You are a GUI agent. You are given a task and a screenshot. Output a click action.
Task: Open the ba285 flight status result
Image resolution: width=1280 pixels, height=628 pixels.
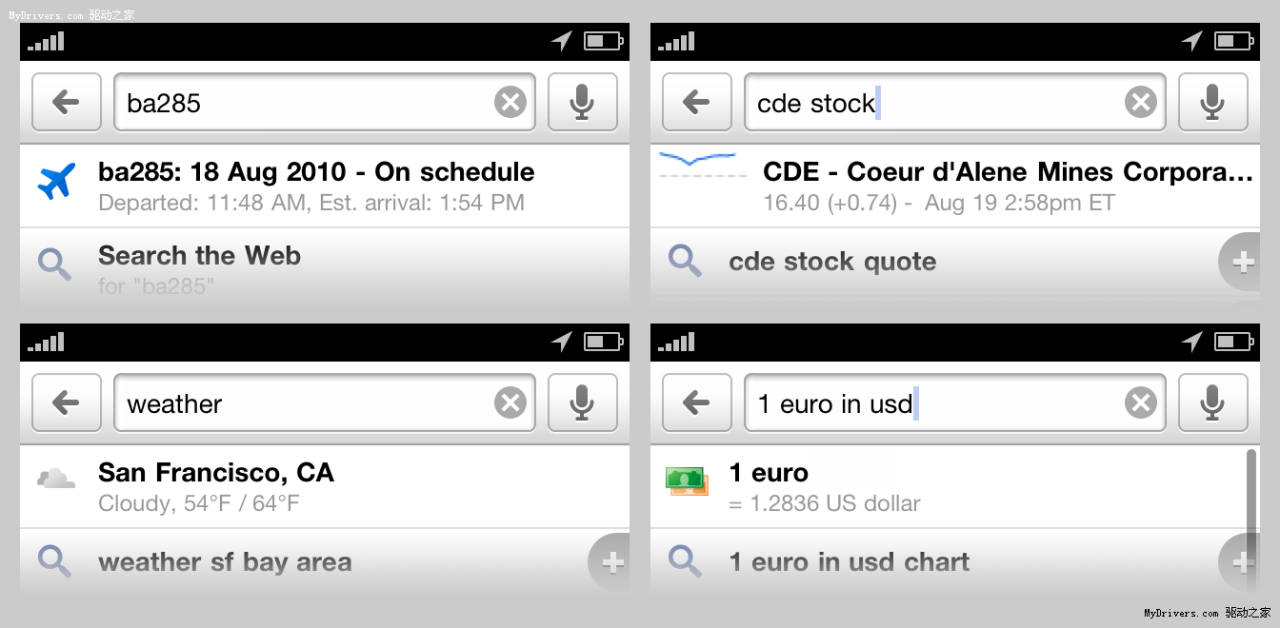[316, 186]
